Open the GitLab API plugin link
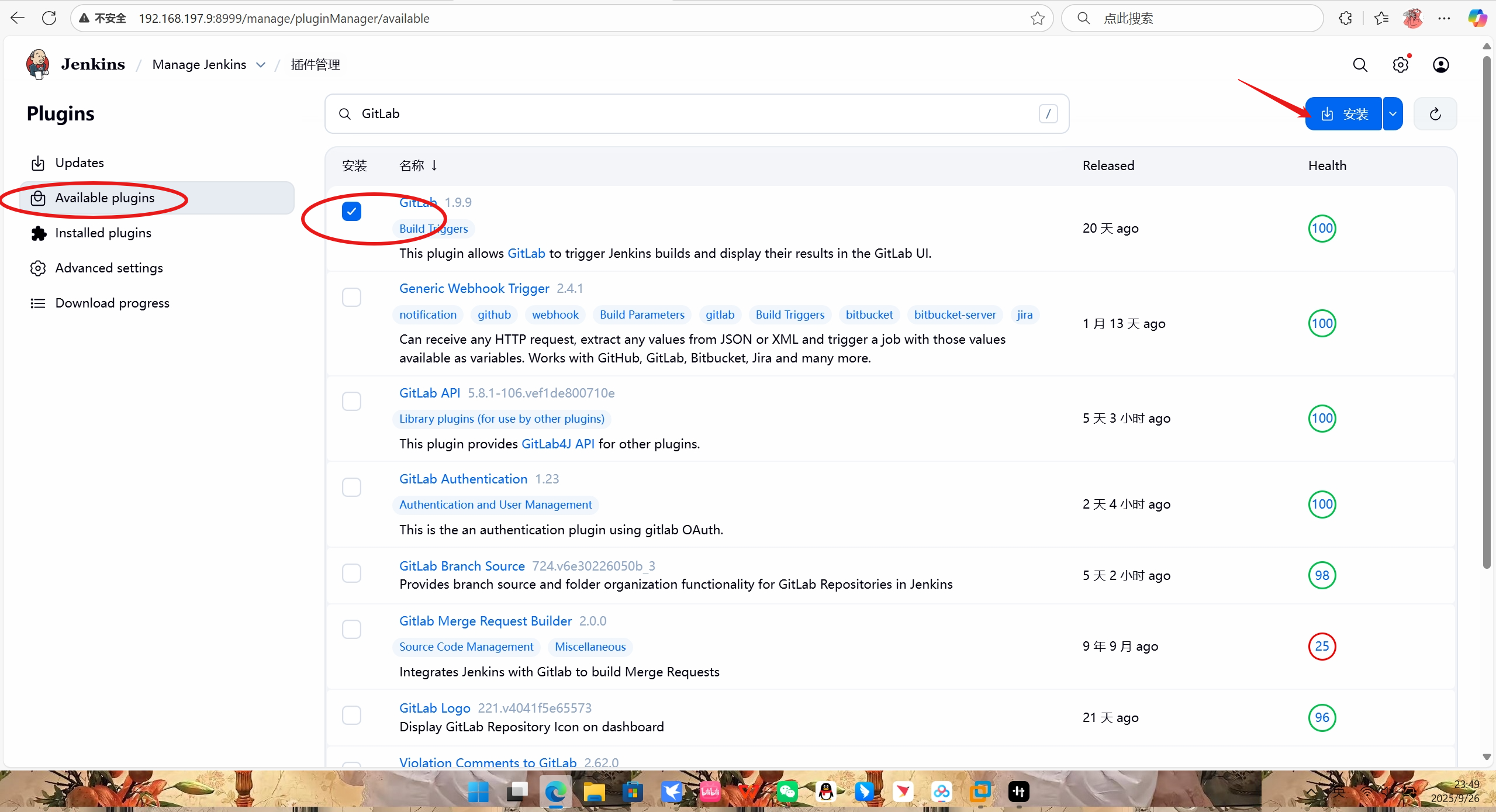Image resolution: width=1496 pixels, height=812 pixels. pos(430,393)
